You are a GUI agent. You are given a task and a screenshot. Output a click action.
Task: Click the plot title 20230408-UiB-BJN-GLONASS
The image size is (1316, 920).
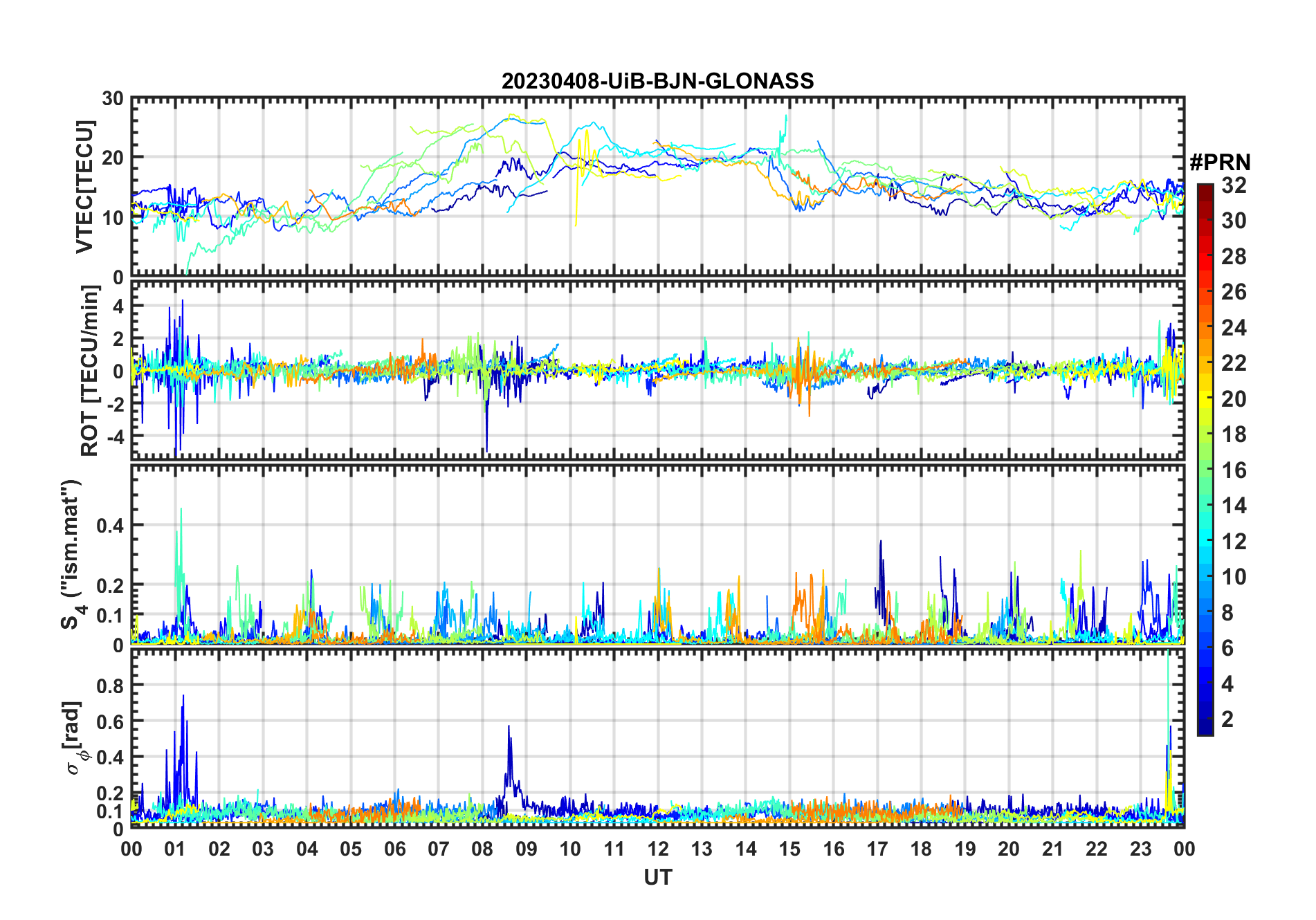(x=657, y=82)
